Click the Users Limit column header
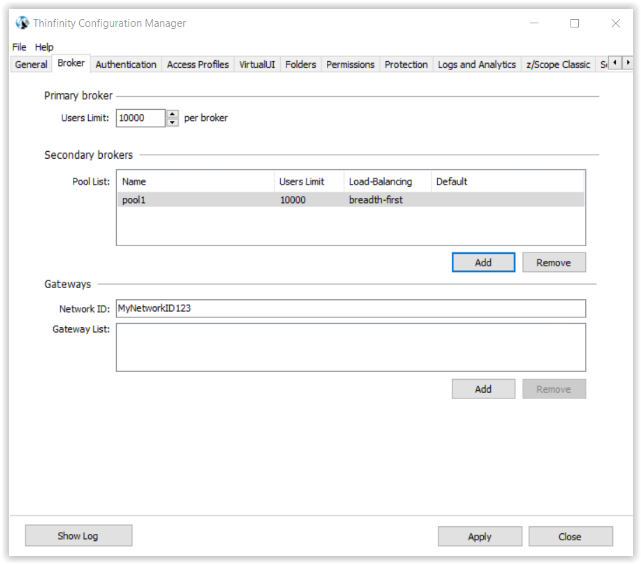This screenshot has width=641, height=564. (x=309, y=181)
